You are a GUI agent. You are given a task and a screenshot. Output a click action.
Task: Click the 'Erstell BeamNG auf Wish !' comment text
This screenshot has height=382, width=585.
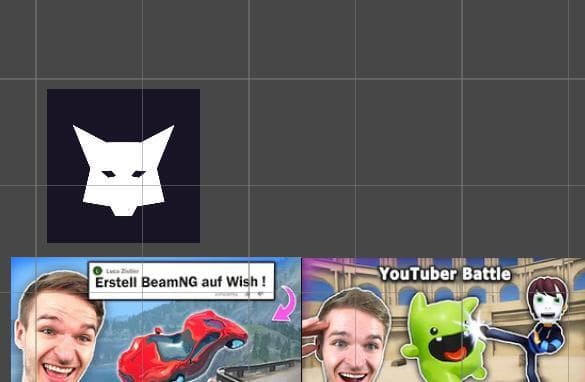tap(181, 282)
